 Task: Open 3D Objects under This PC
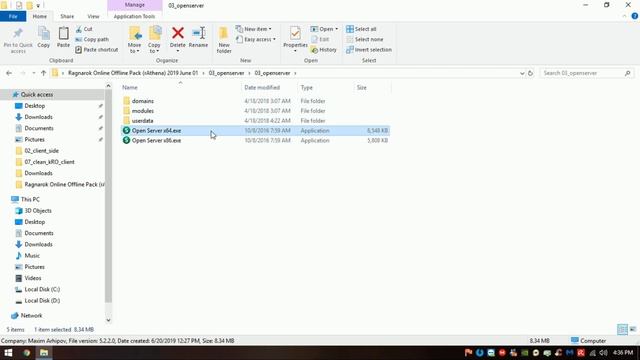click(x=38, y=211)
